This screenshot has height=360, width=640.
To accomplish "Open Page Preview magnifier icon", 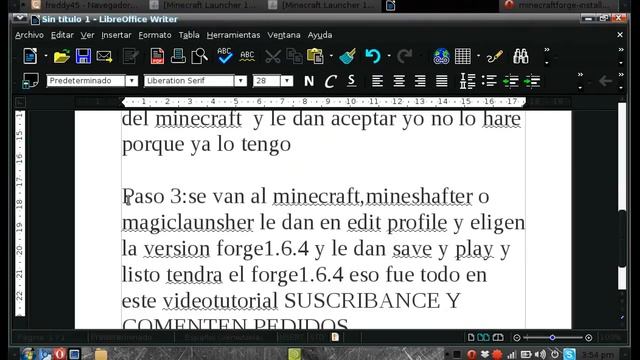I will click(200, 56).
